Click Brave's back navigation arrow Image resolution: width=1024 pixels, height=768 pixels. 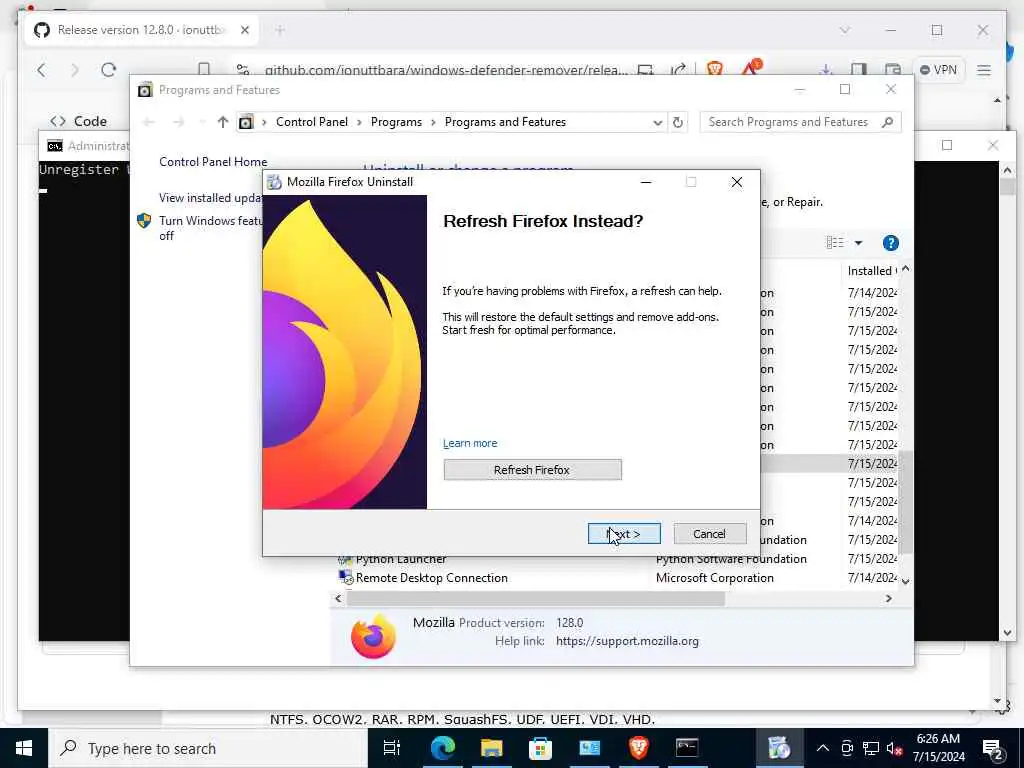[x=41, y=70]
